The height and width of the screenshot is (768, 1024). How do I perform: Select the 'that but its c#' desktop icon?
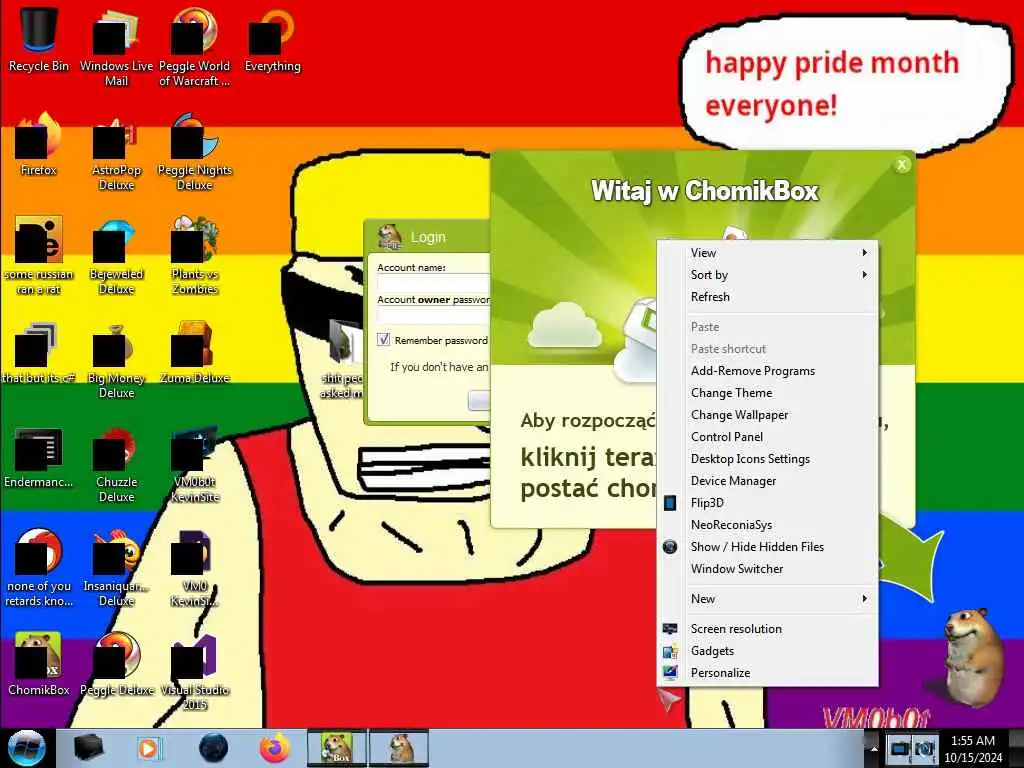(x=39, y=353)
